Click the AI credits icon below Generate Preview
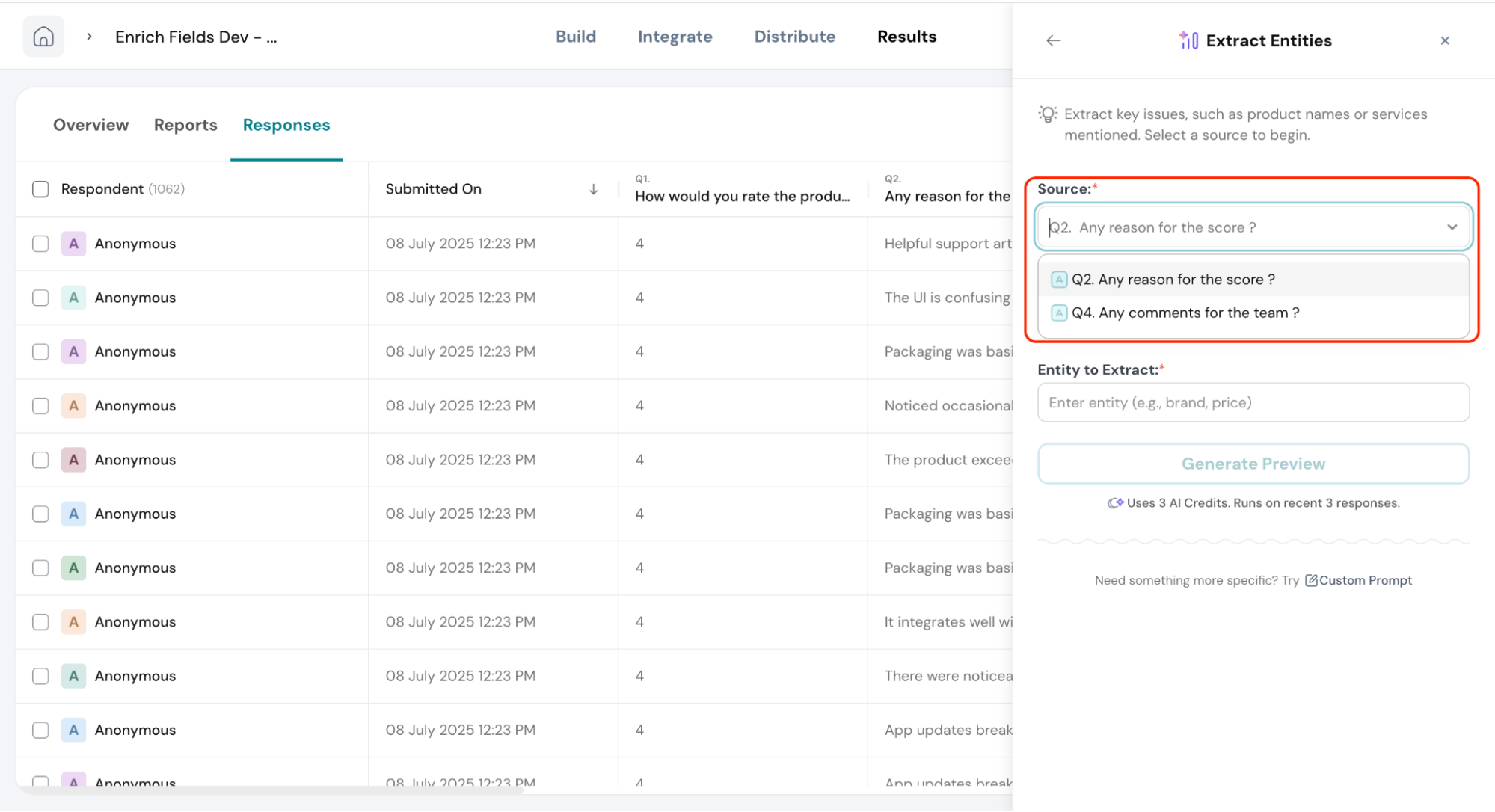1495x812 pixels. [x=1115, y=503]
